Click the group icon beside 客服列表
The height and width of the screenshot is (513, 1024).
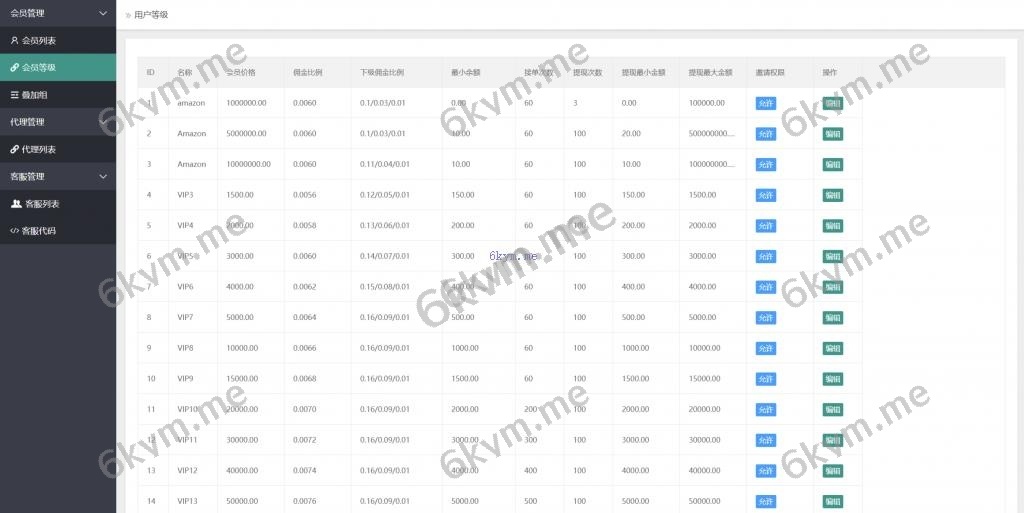click(x=16, y=204)
